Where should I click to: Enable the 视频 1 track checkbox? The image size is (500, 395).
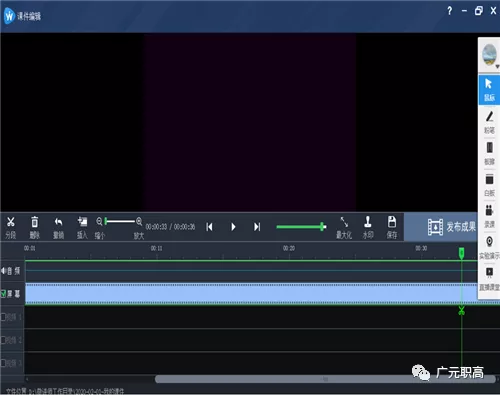(3, 317)
